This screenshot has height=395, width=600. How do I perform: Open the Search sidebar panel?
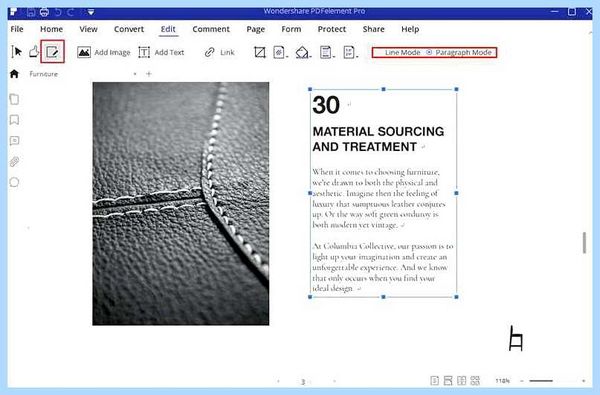click(14, 182)
